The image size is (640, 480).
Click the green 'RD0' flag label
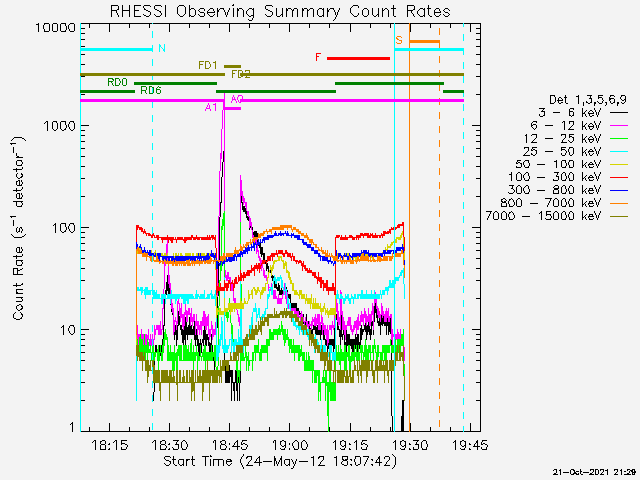118,82
